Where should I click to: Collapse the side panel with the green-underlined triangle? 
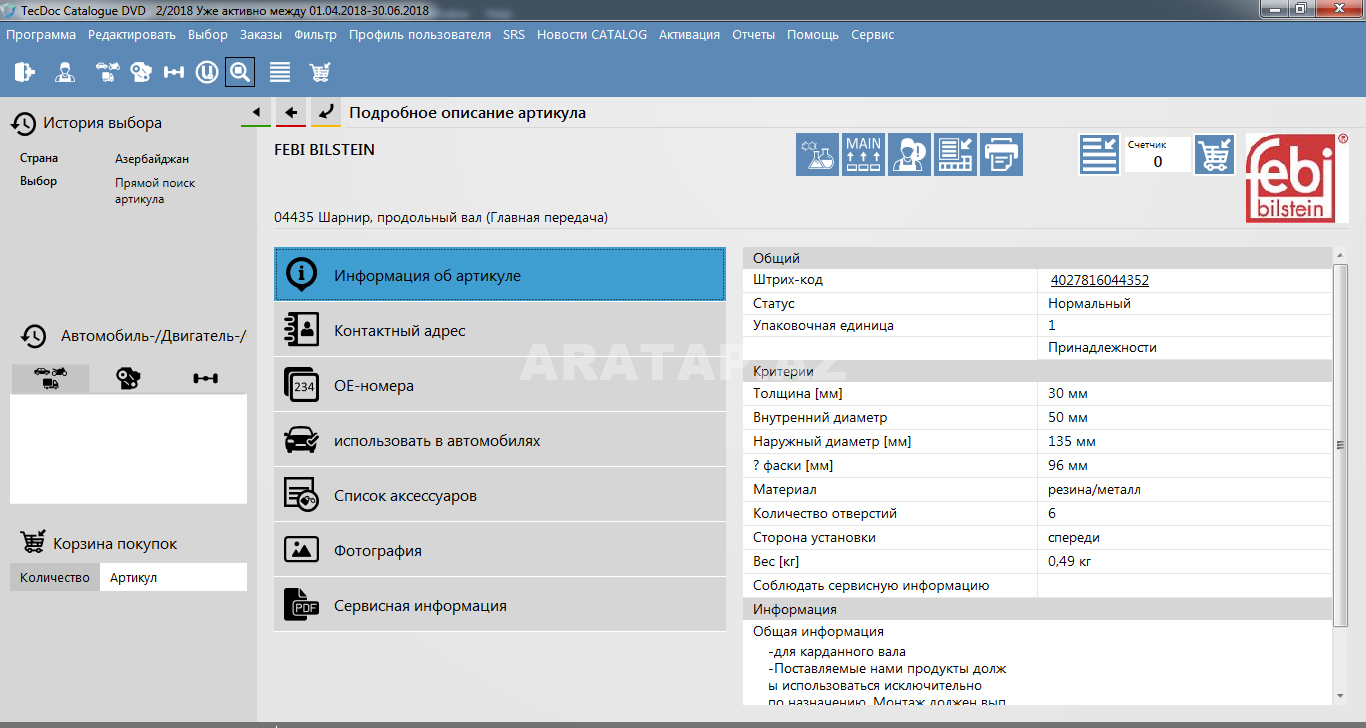click(x=256, y=112)
